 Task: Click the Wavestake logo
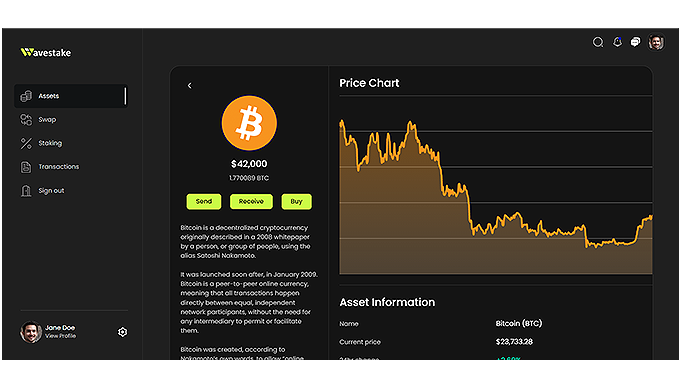coord(46,52)
